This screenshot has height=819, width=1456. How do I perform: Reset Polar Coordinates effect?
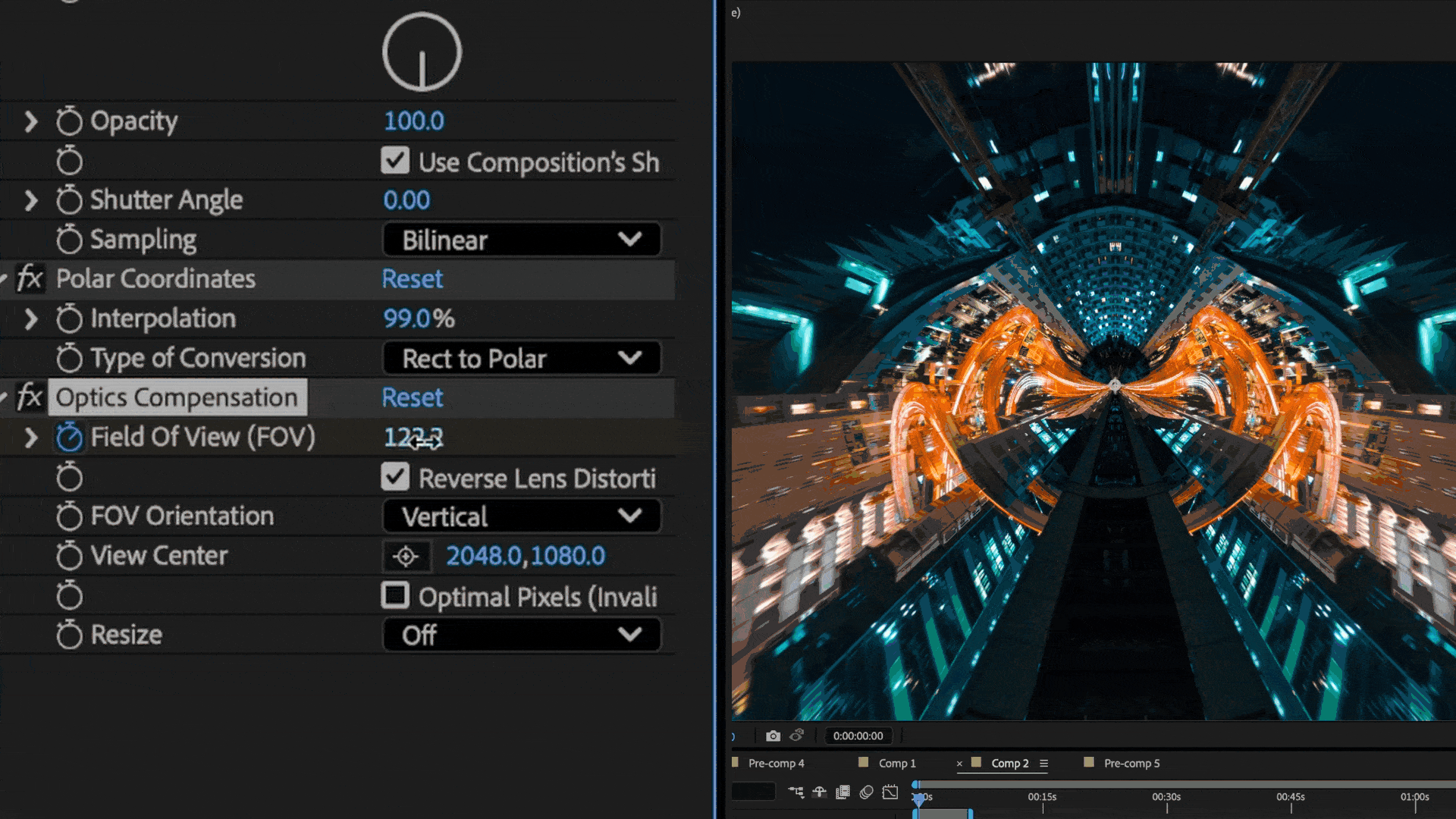[413, 279]
